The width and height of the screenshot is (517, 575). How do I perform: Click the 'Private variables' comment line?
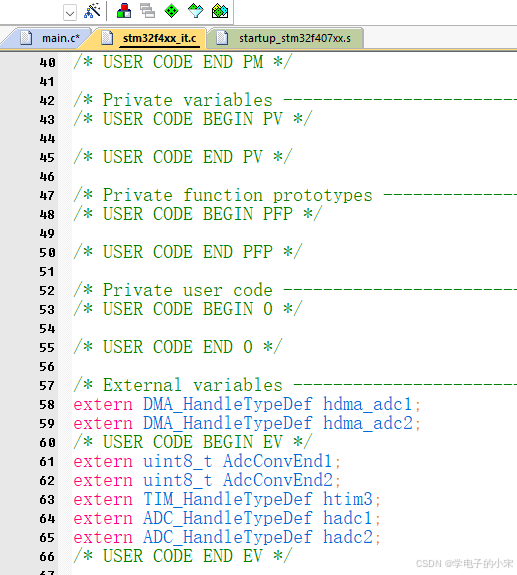click(295, 100)
